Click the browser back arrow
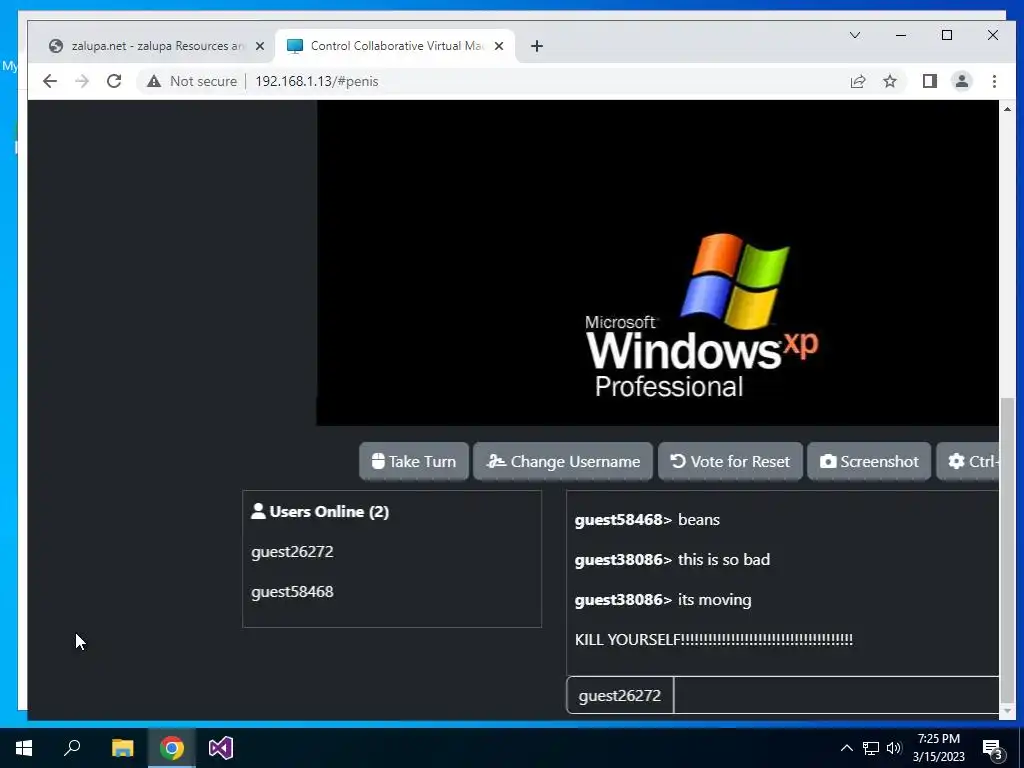Viewport: 1024px width, 768px height. (50, 81)
